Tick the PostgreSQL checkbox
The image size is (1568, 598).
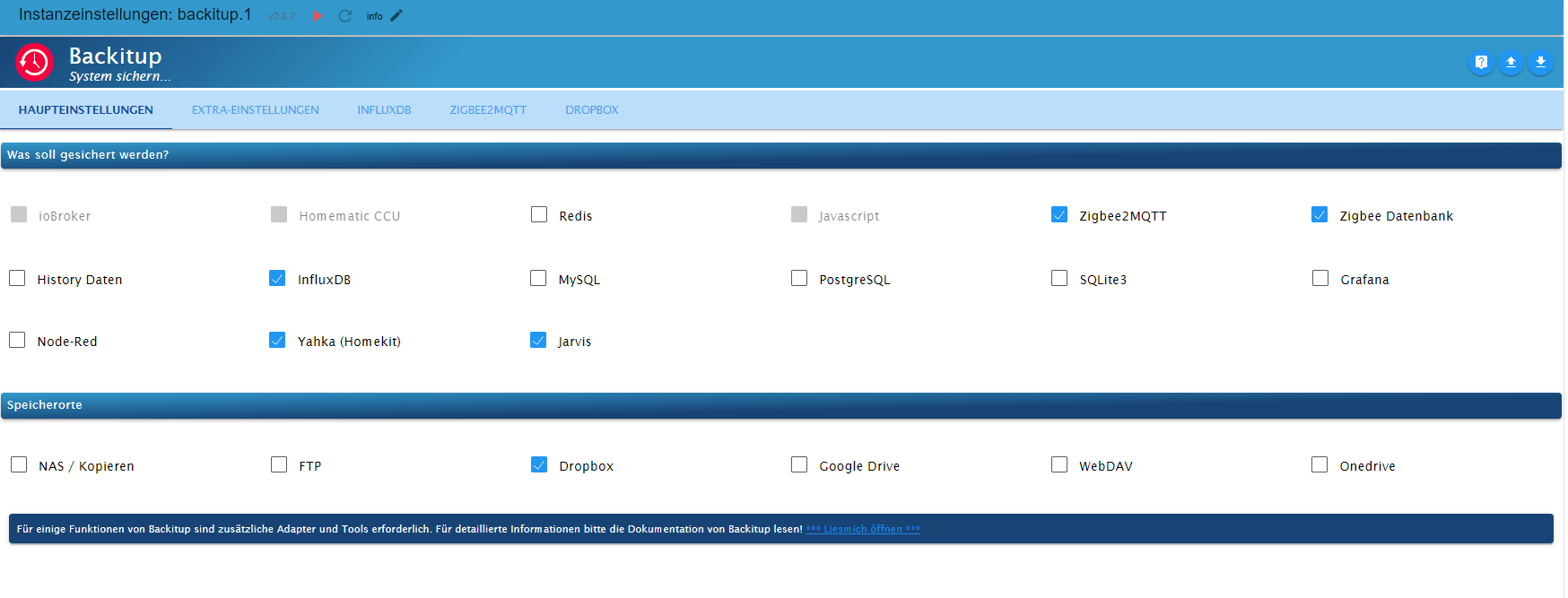(x=799, y=278)
